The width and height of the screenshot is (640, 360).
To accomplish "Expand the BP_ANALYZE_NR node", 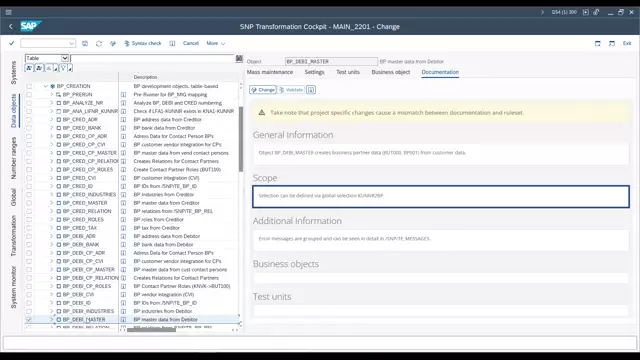I will (x=51, y=103).
